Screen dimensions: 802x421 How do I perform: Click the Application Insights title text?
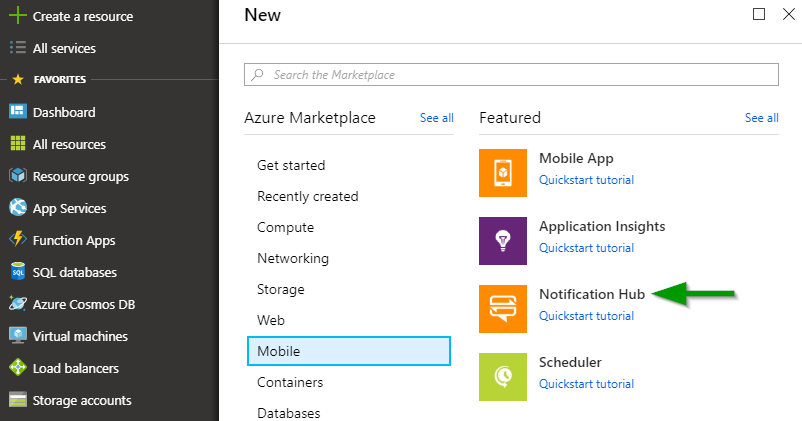pyautogui.click(x=602, y=227)
